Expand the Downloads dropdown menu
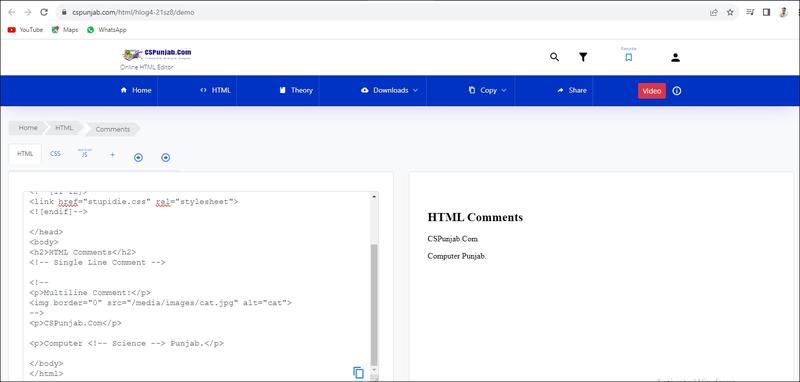 (389, 90)
